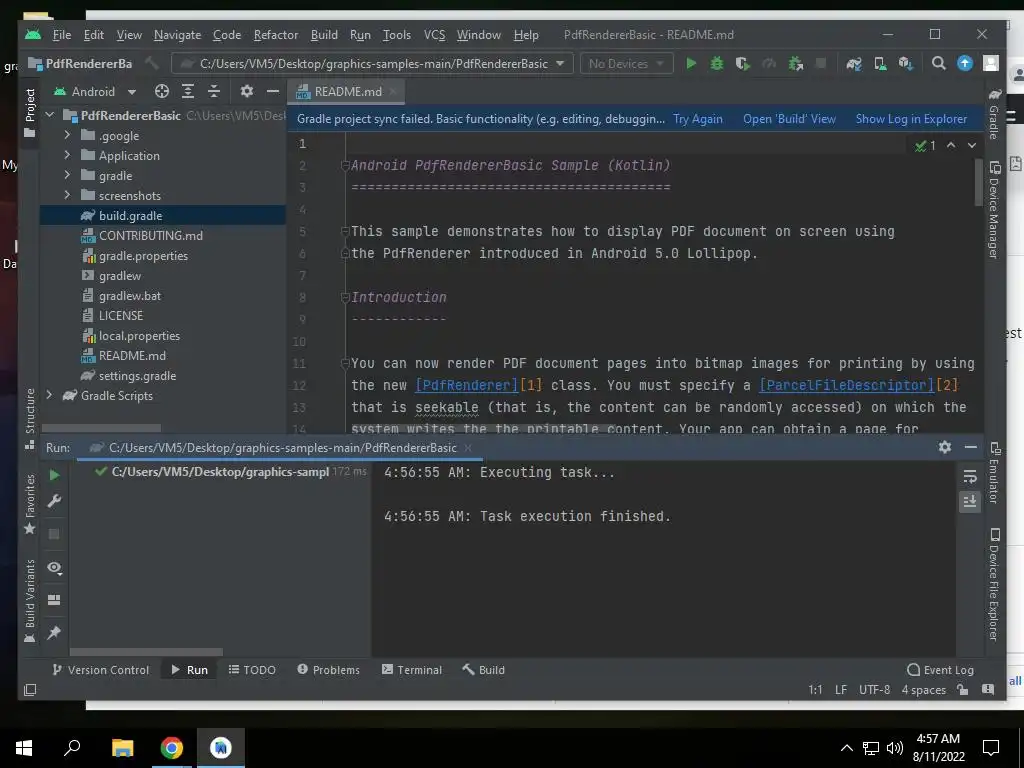Open Project panel settings gear

[246, 91]
